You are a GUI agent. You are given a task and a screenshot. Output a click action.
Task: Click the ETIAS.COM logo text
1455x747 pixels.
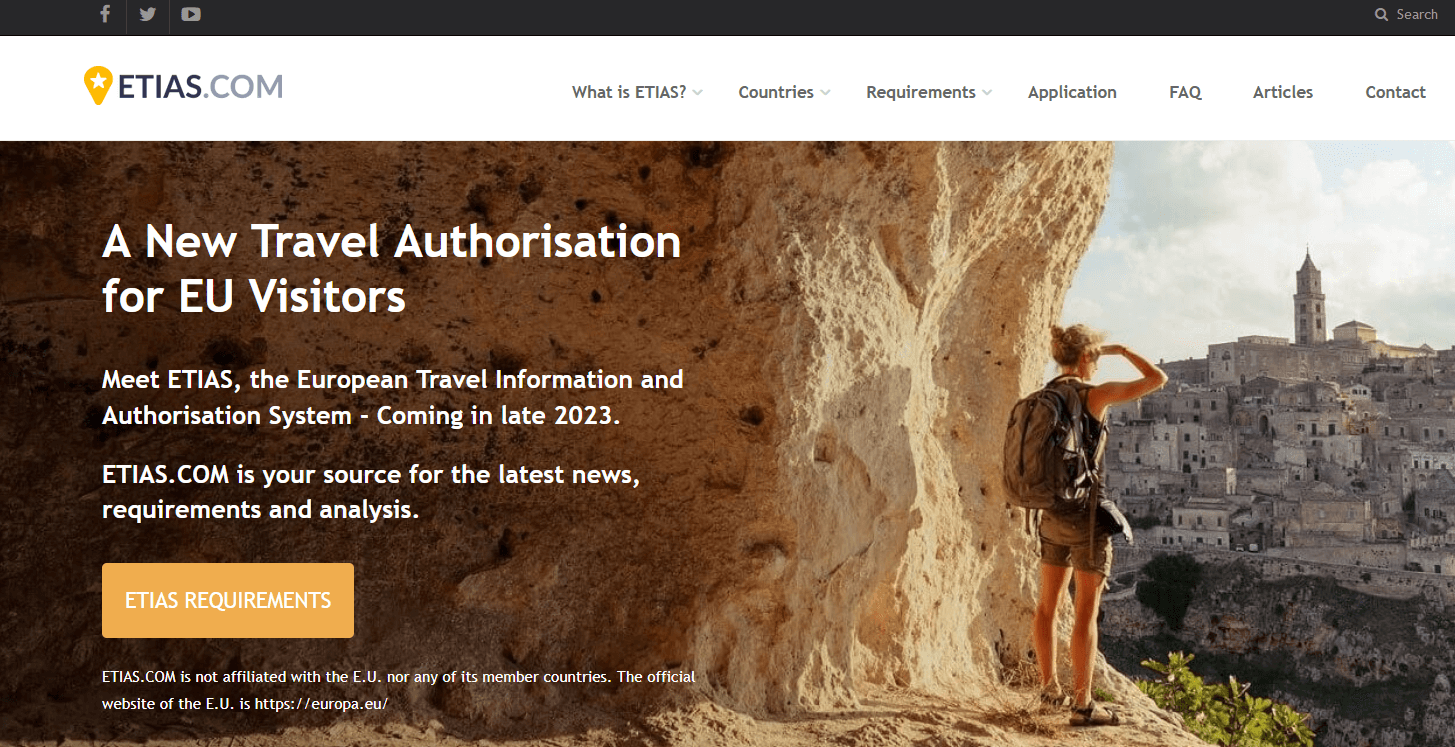coord(200,87)
